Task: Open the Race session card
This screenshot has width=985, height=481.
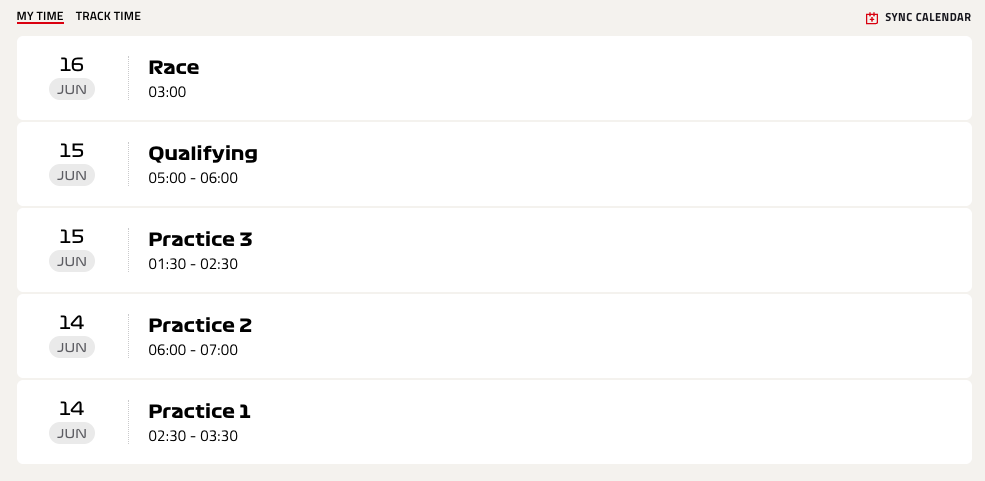Action: coord(494,78)
